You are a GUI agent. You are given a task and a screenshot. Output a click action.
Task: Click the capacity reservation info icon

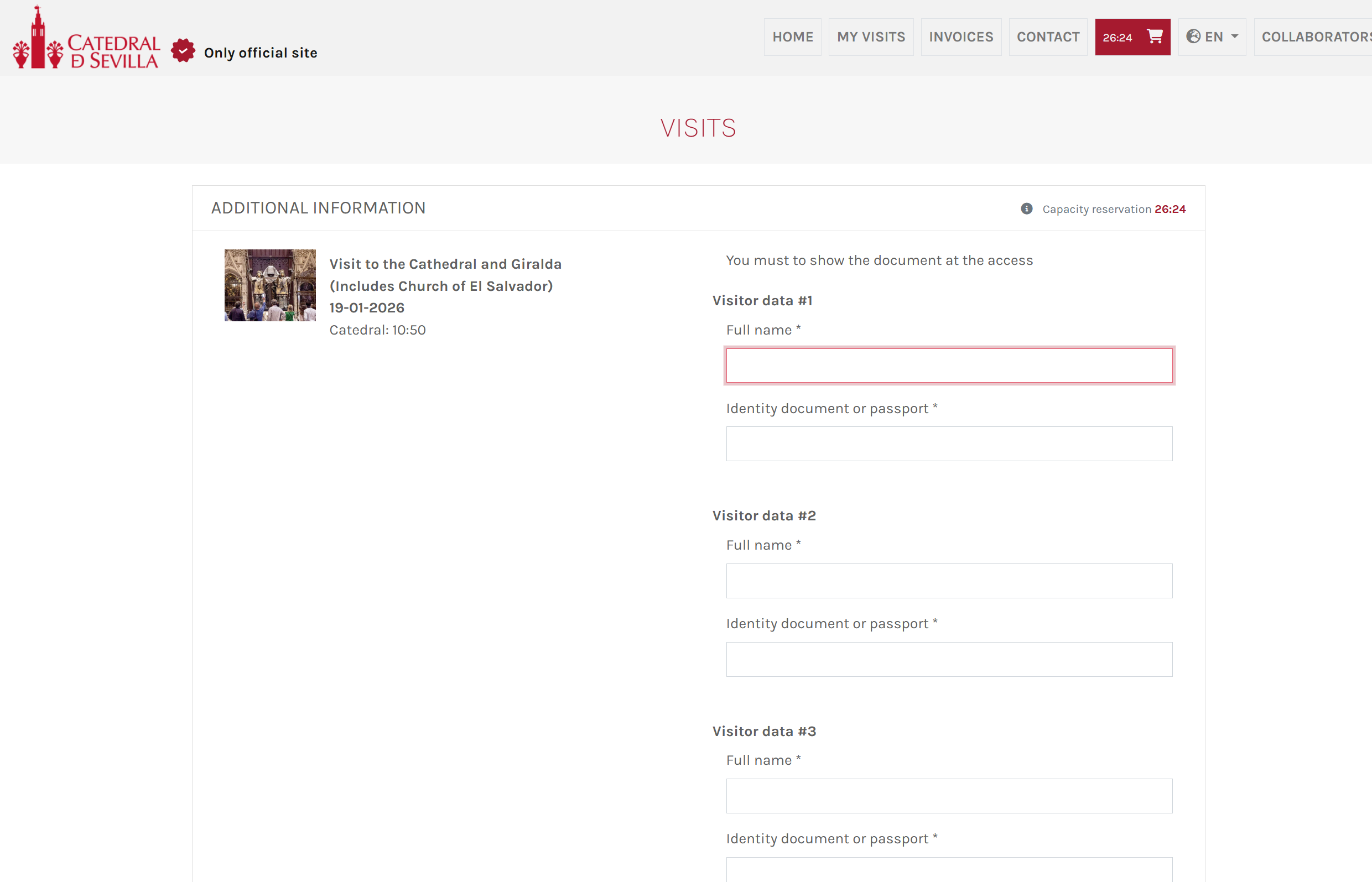coord(1027,209)
